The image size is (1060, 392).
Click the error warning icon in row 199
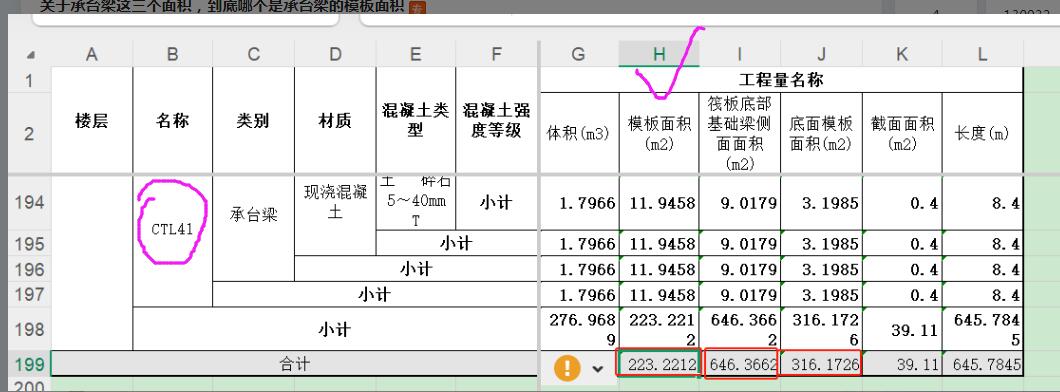(567, 368)
